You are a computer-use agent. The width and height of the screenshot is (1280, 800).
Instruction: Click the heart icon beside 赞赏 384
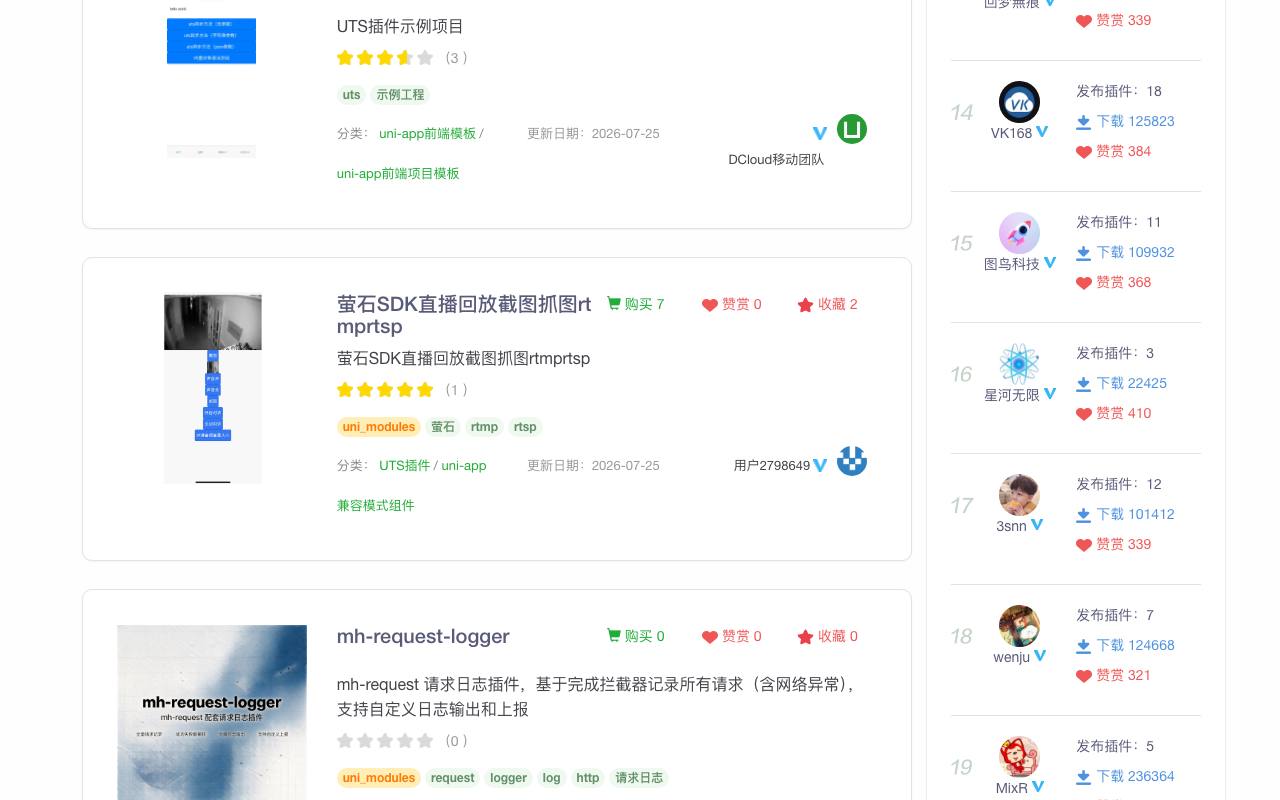click(1083, 152)
